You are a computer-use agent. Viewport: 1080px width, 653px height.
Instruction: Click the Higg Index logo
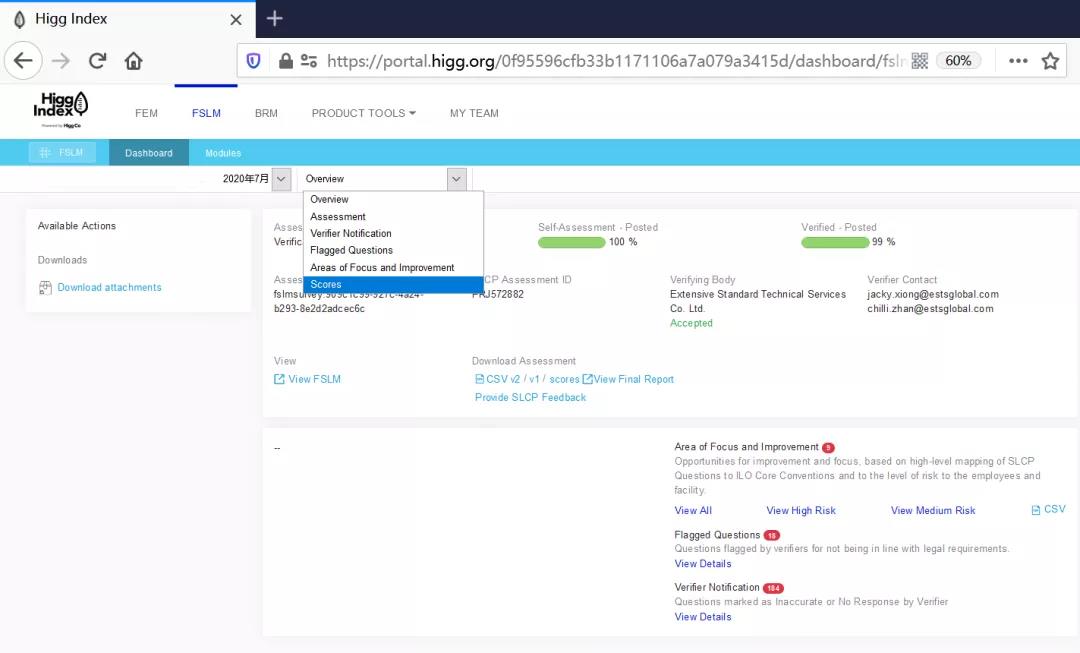tap(61, 110)
